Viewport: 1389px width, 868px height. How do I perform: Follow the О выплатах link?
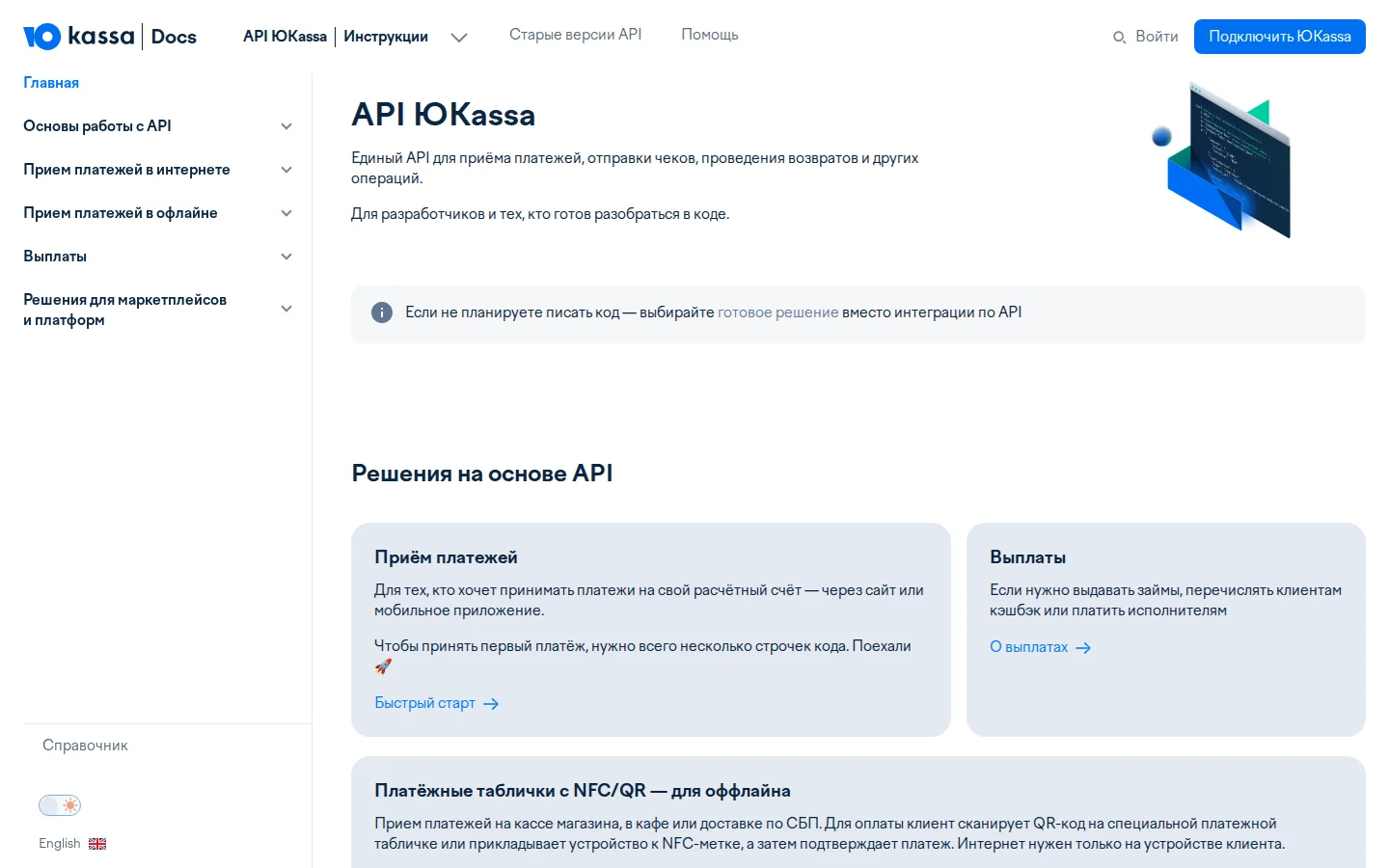coord(1028,647)
